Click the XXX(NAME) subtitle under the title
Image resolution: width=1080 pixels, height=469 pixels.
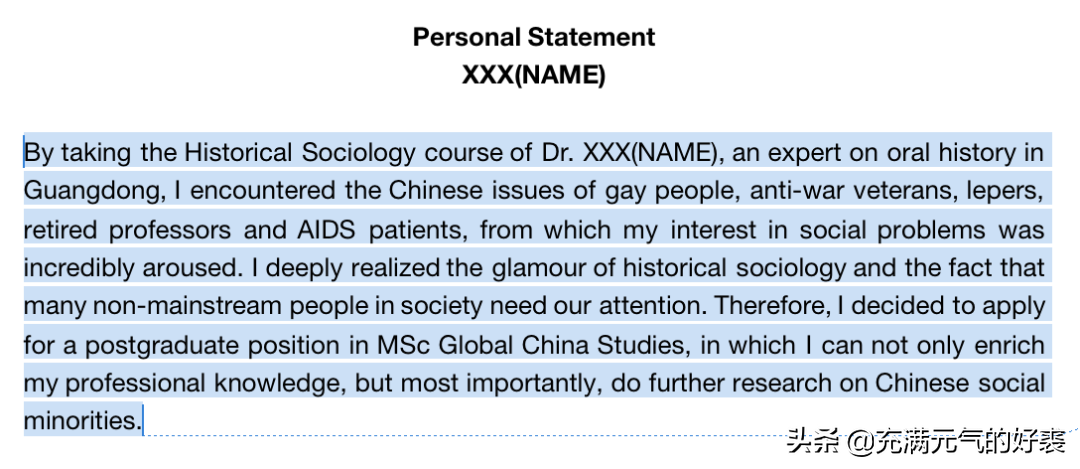pos(534,75)
